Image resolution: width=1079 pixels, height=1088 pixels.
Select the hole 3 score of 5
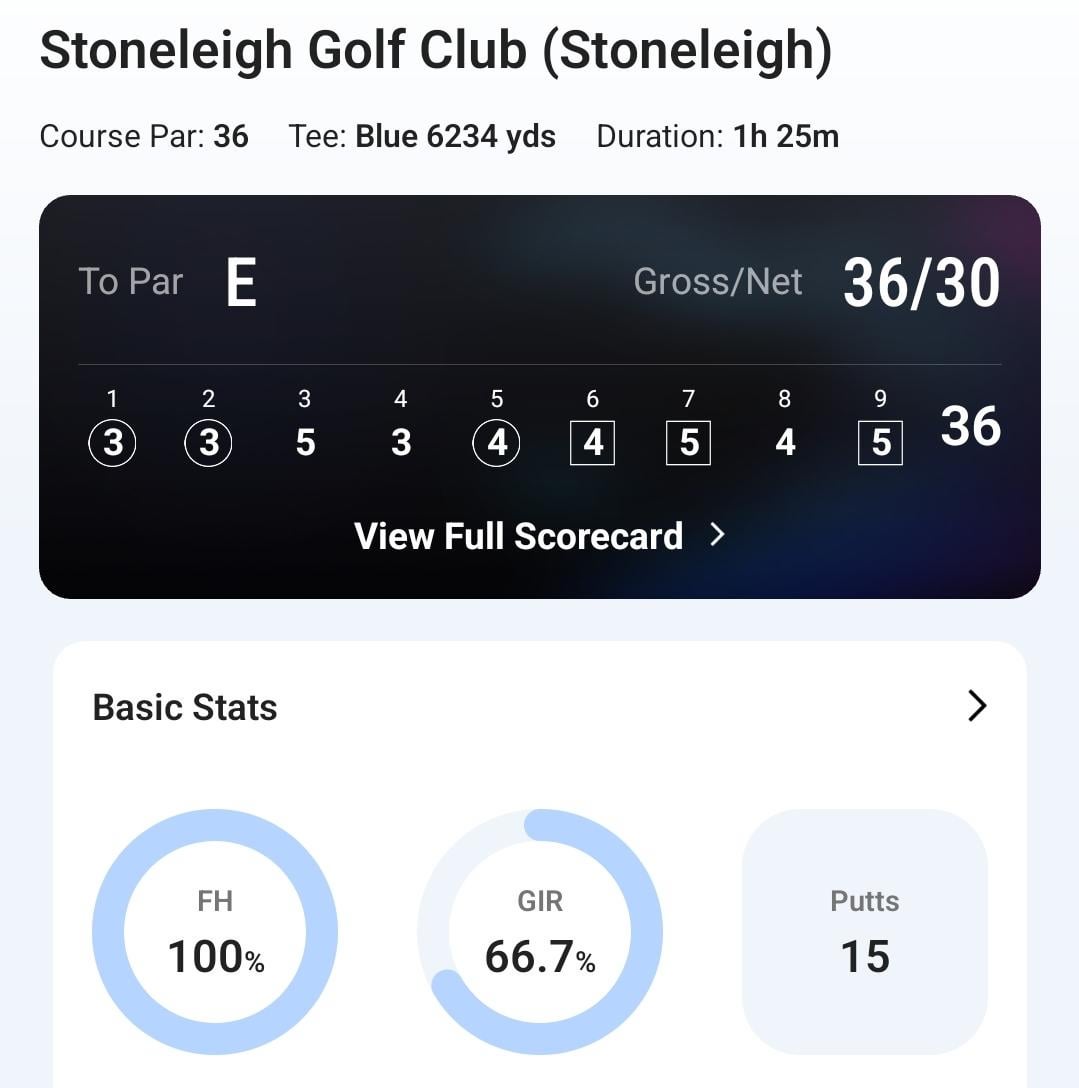click(305, 442)
